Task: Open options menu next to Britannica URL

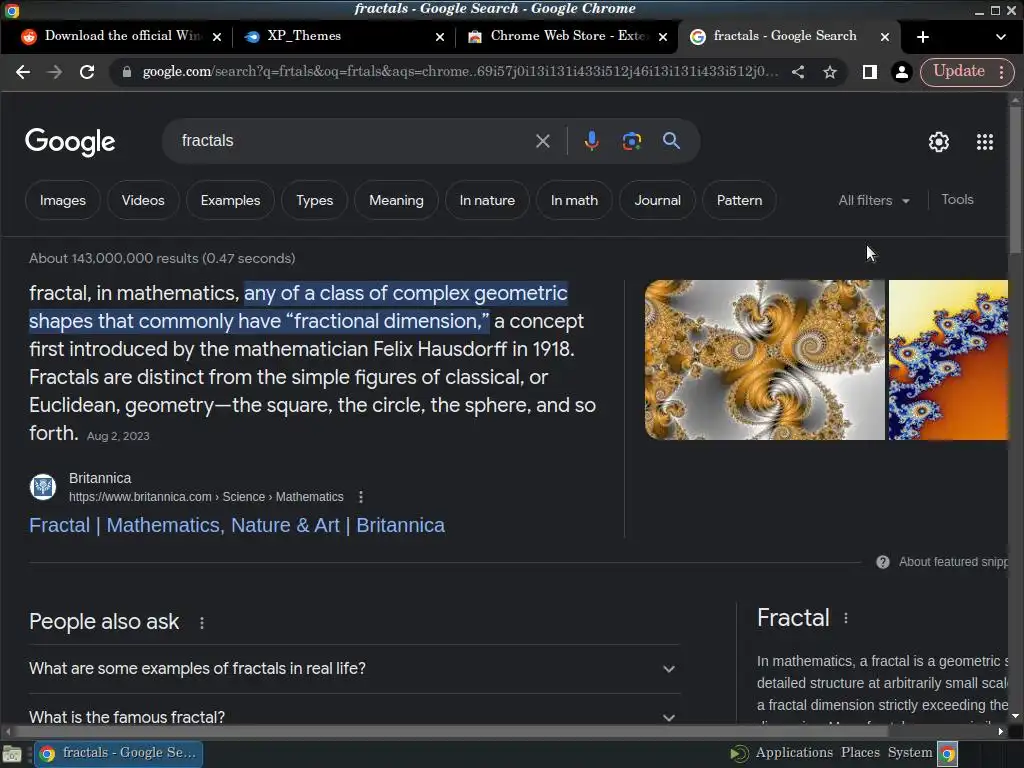Action: coord(361,497)
